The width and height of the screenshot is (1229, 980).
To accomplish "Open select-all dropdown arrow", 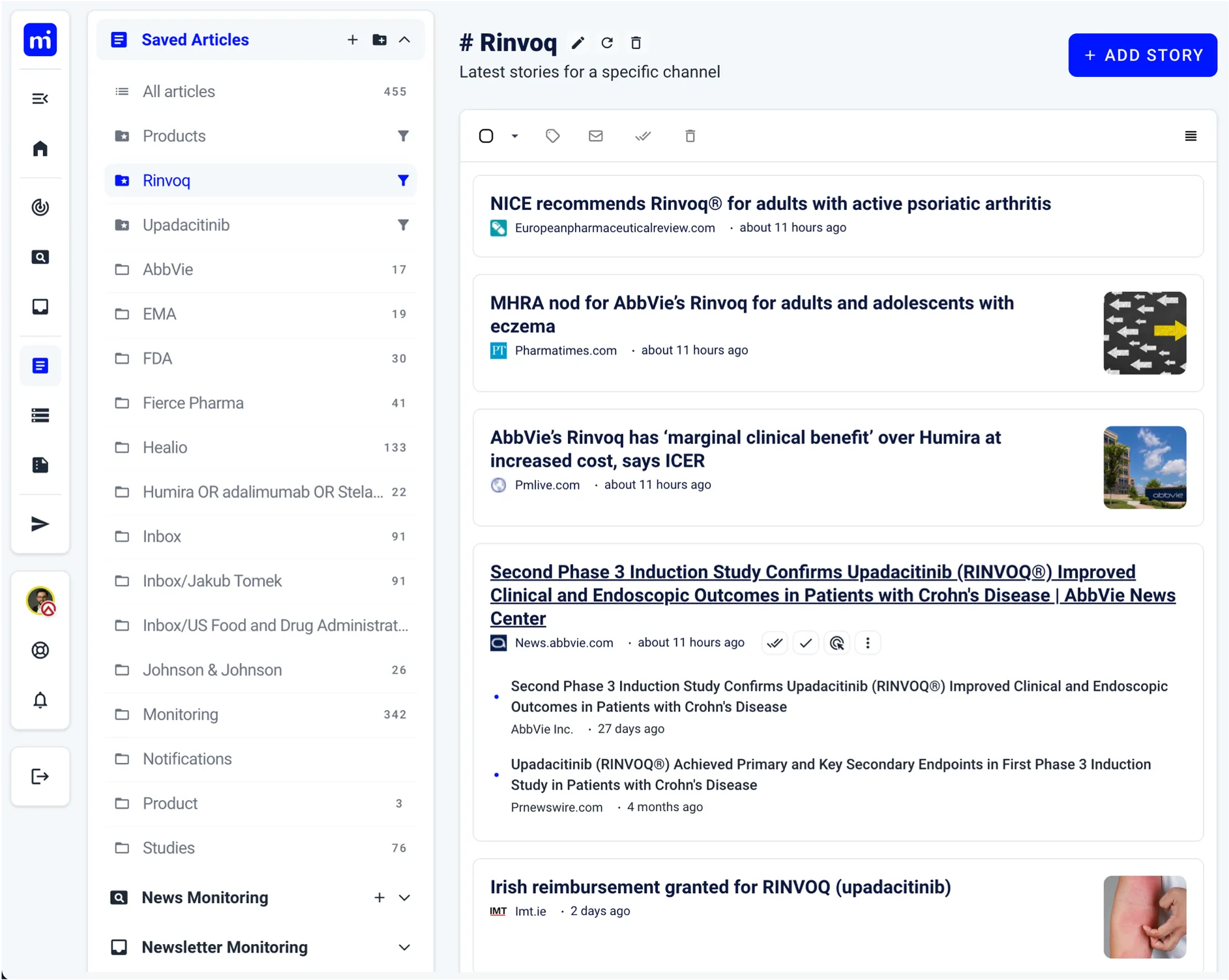I will coord(514,136).
